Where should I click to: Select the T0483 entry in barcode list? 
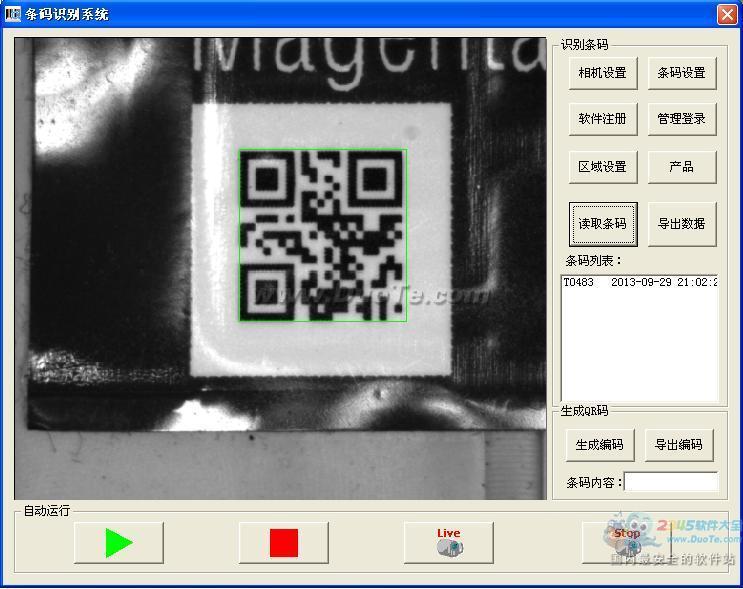click(x=640, y=282)
